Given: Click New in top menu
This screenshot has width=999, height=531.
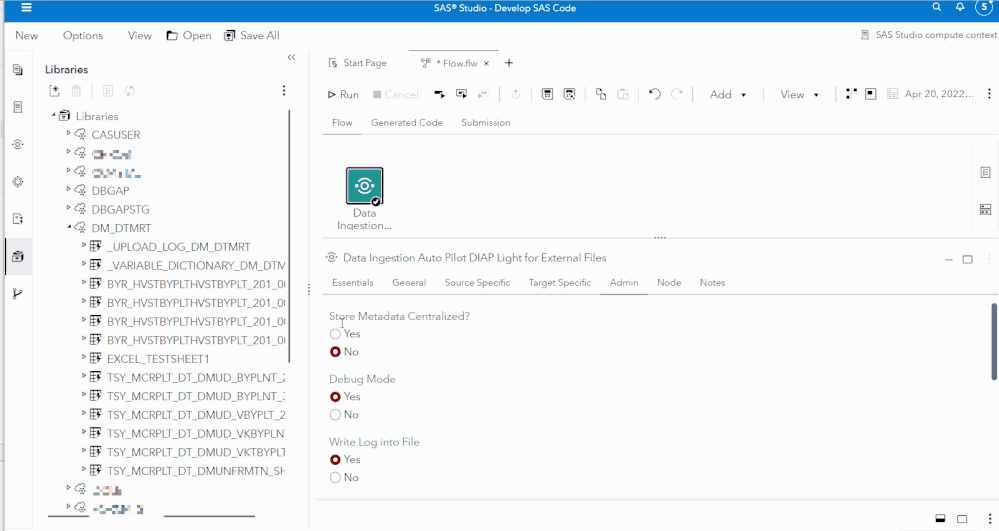Looking at the screenshot, I should click(x=26, y=36).
